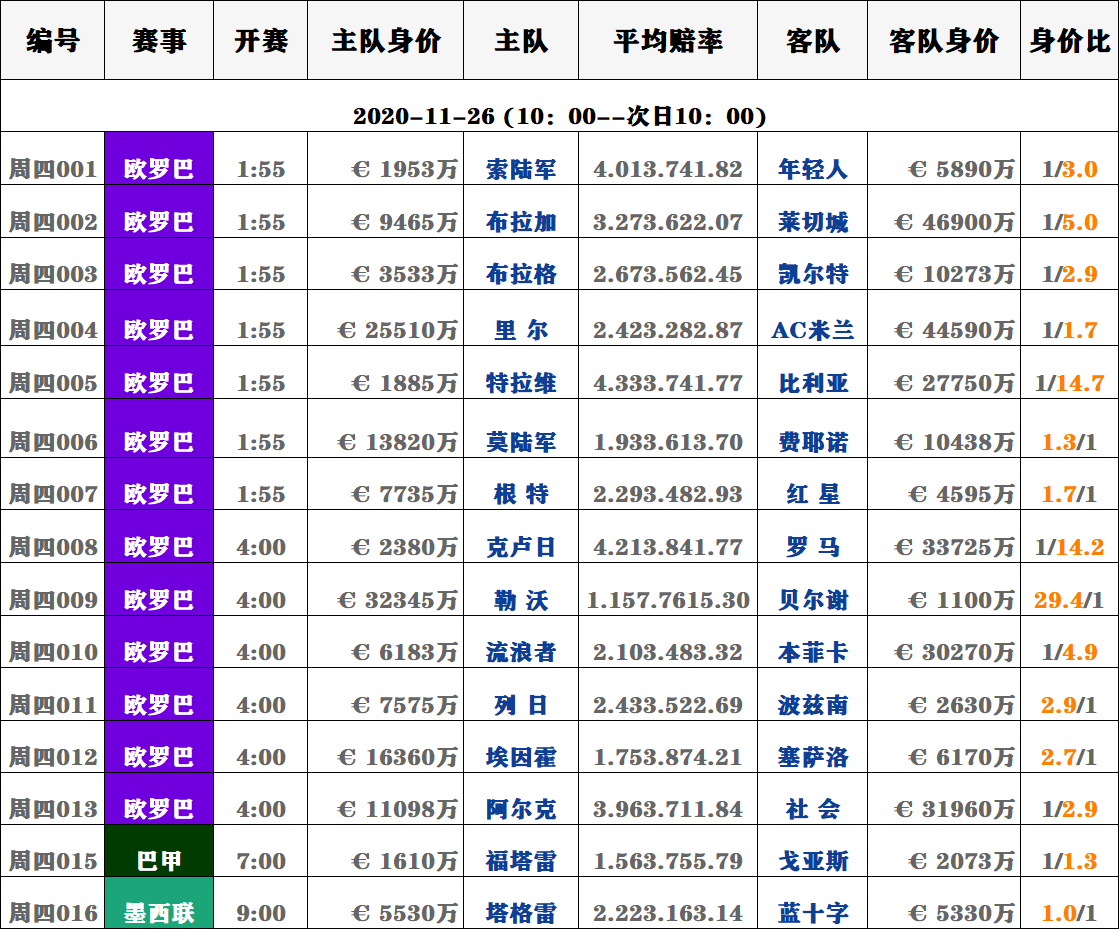Click away team 莱切城

coord(812,222)
